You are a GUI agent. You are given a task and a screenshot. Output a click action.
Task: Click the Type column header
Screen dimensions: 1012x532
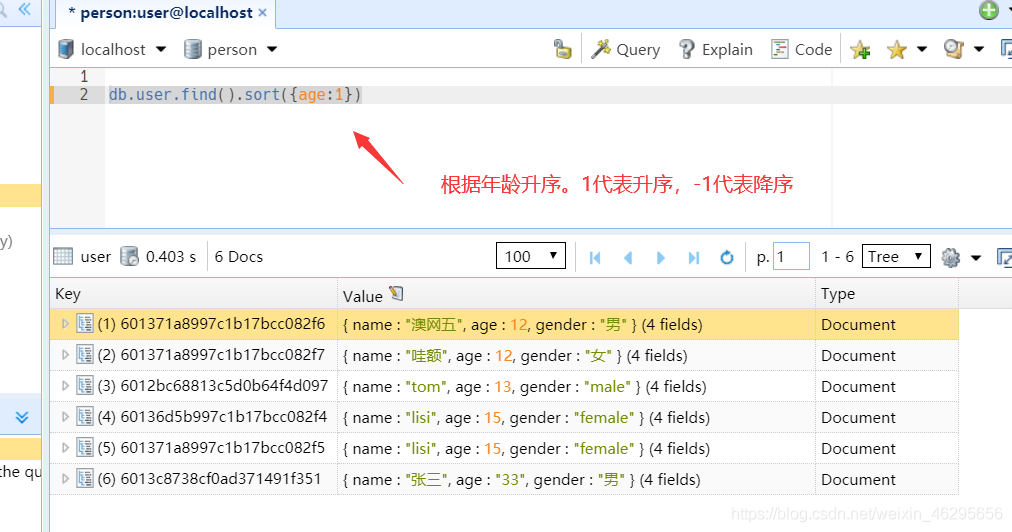click(887, 294)
